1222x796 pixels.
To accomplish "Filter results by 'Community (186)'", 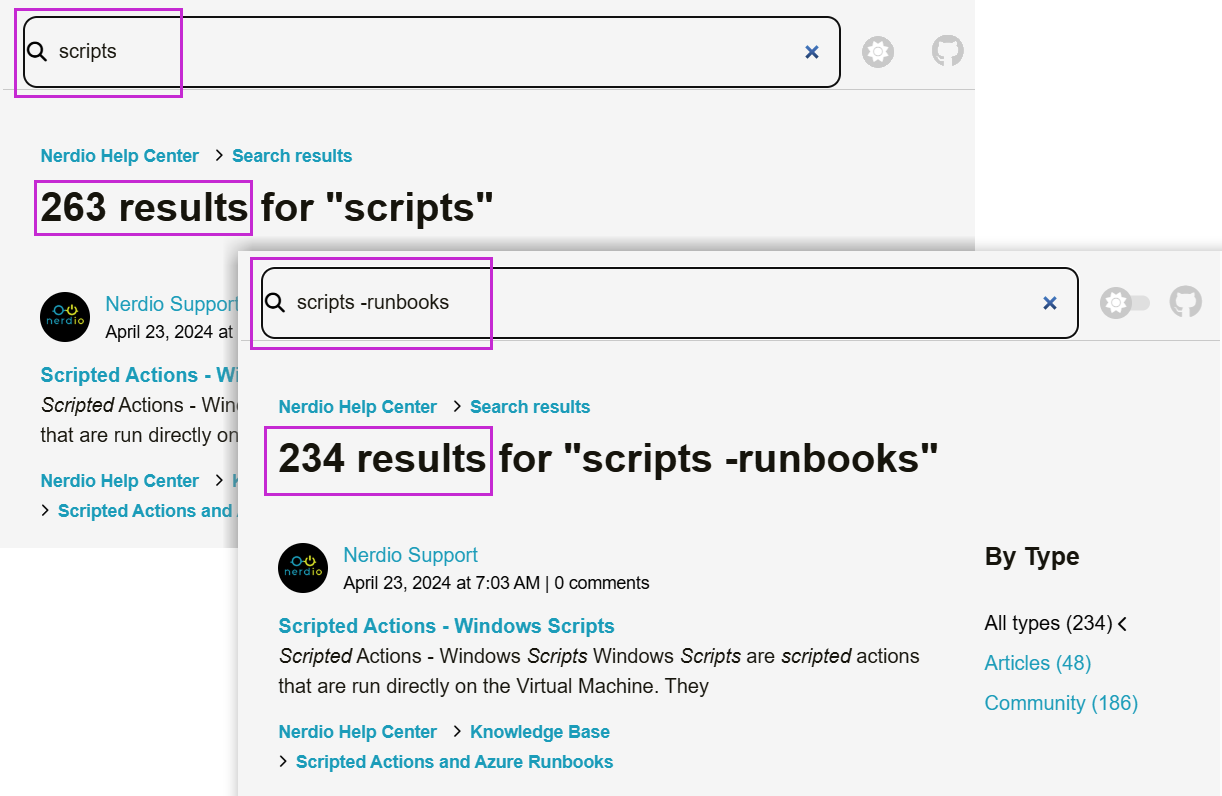I will (x=1061, y=703).
